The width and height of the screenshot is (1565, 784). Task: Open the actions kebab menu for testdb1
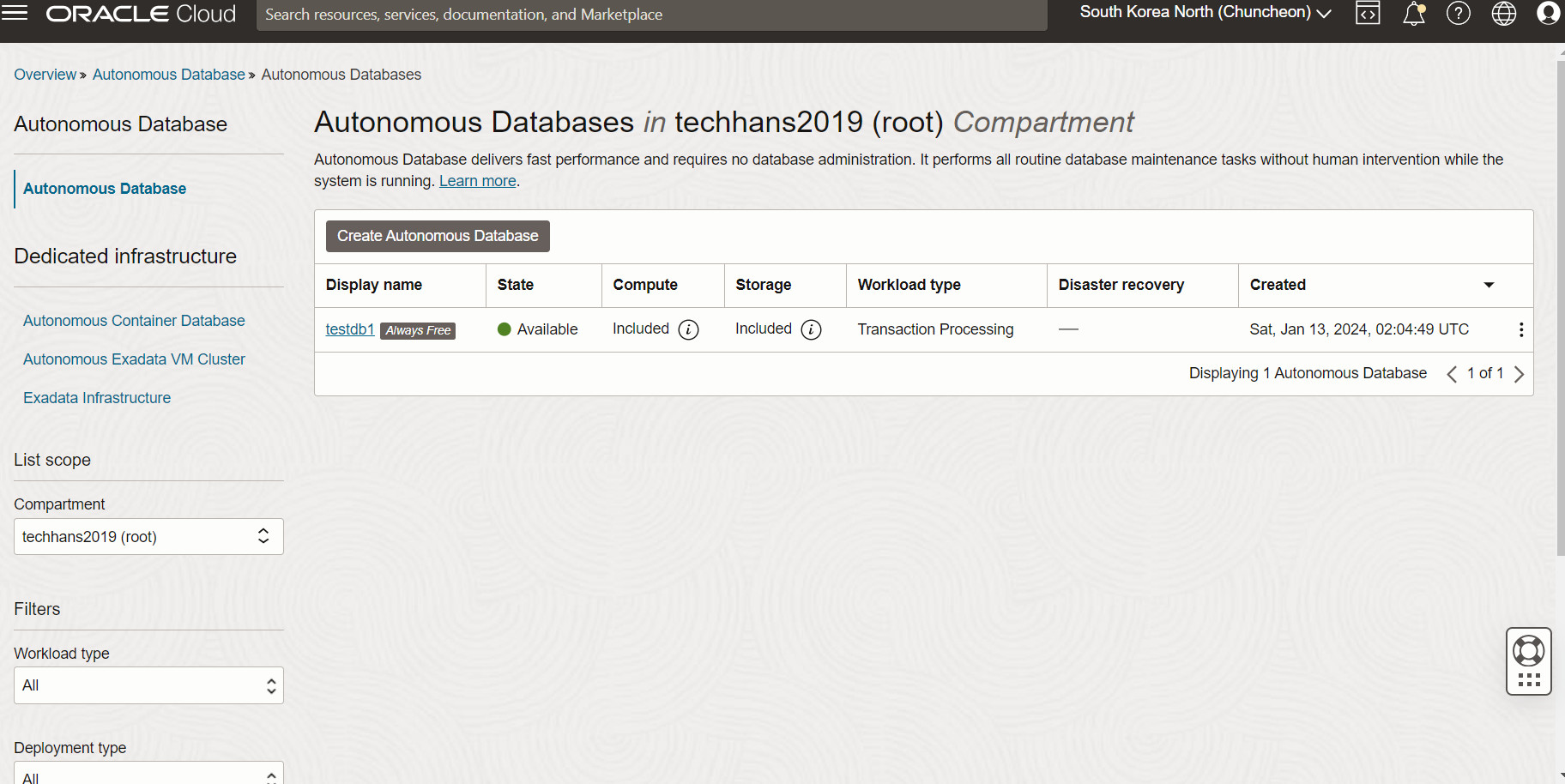pos(1520,329)
